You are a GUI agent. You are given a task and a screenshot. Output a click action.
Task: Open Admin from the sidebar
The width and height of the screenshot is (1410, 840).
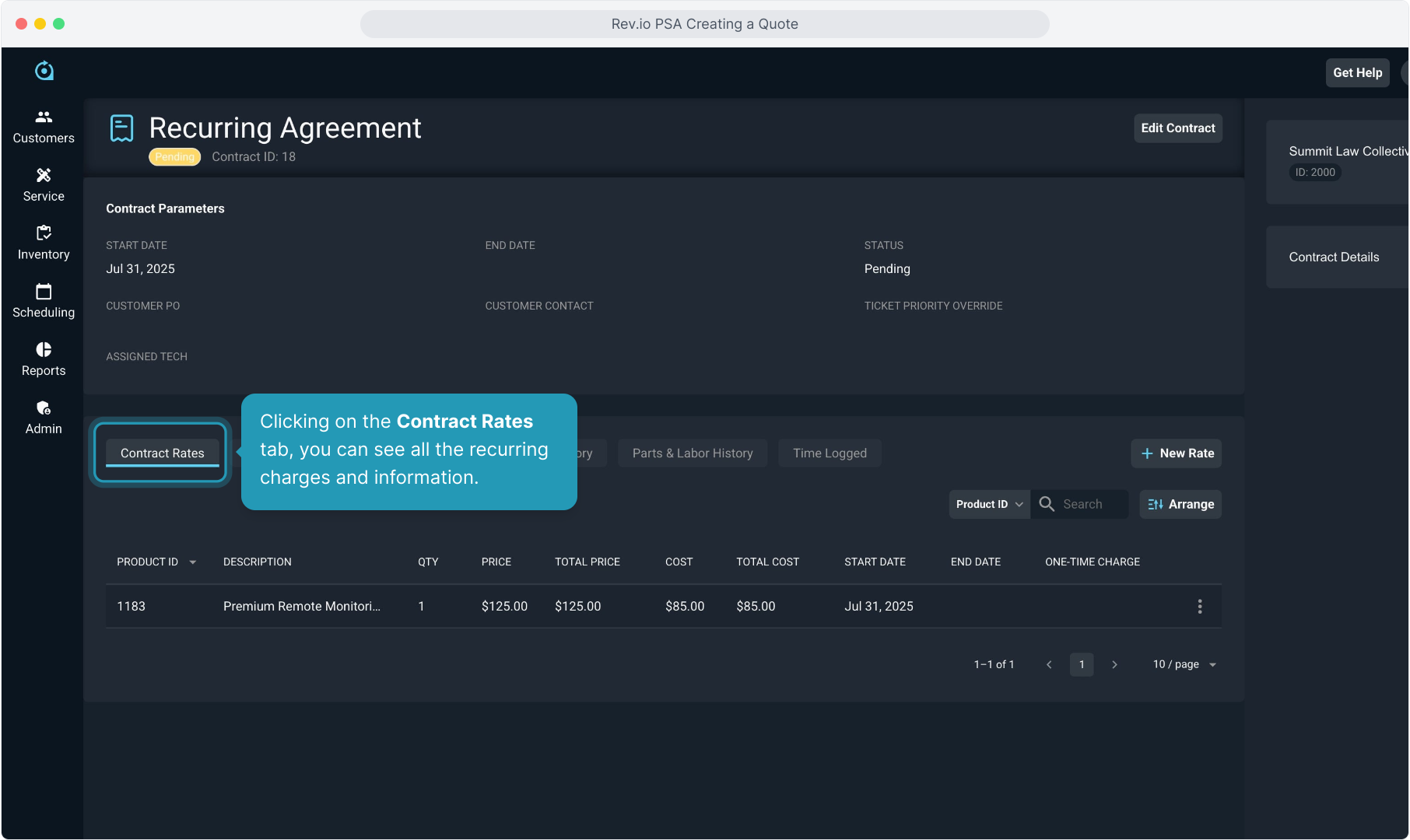click(44, 418)
